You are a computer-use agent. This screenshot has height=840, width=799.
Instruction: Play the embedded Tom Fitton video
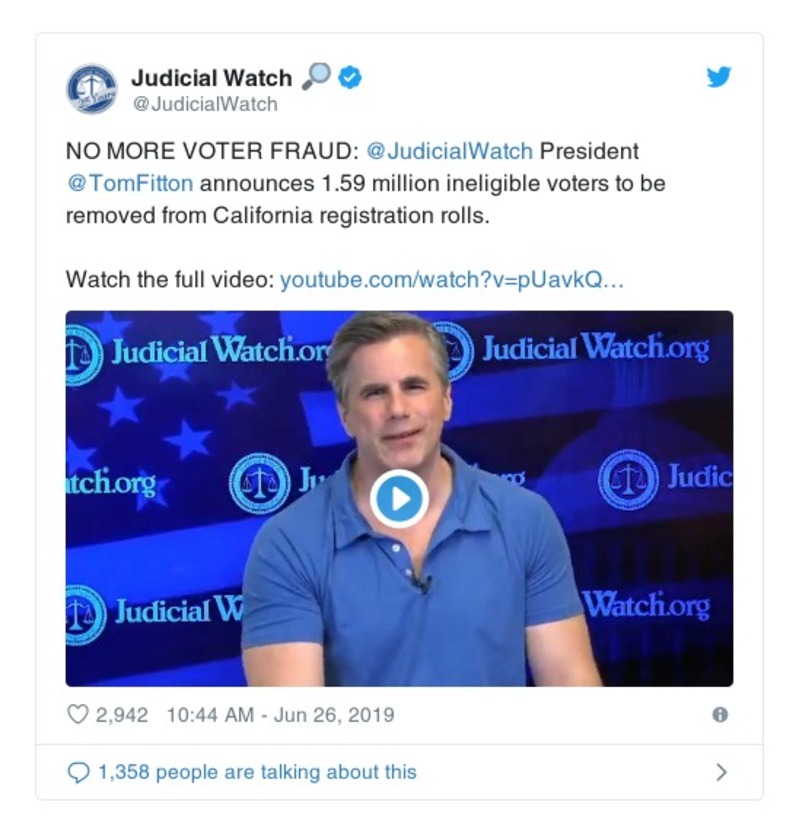399,499
